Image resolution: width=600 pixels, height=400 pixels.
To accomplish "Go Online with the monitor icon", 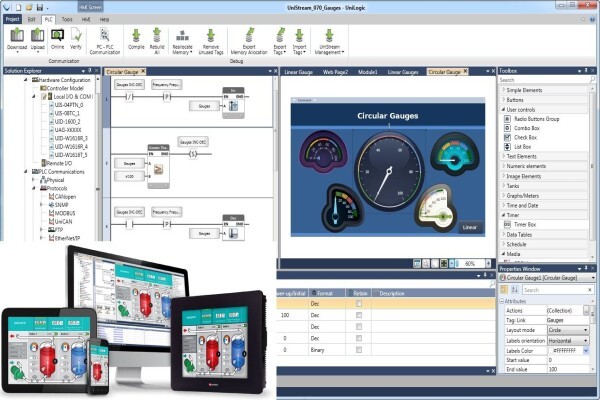I will (x=57, y=35).
